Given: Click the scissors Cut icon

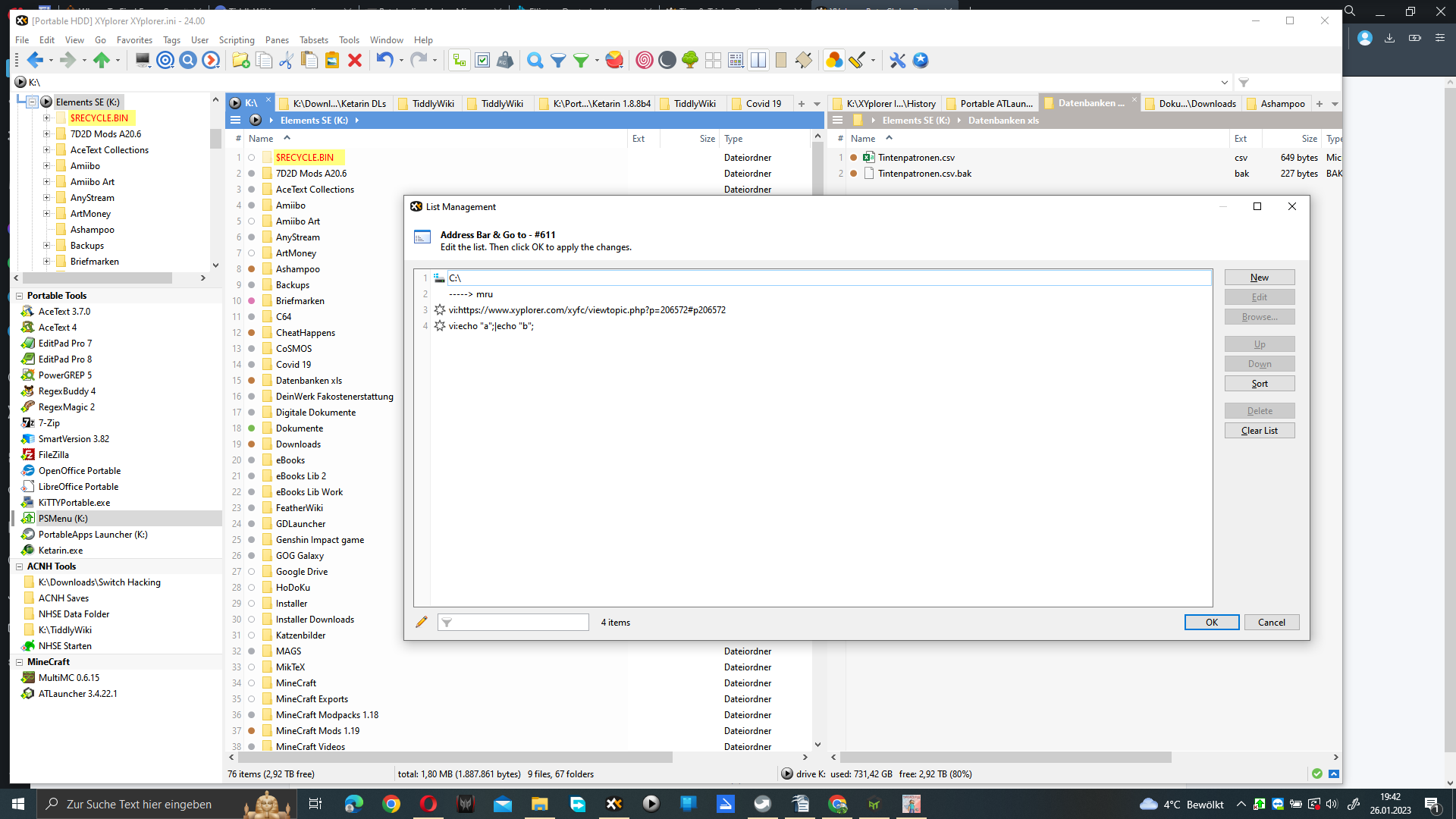Looking at the screenshot, I should tap(287, 61).
